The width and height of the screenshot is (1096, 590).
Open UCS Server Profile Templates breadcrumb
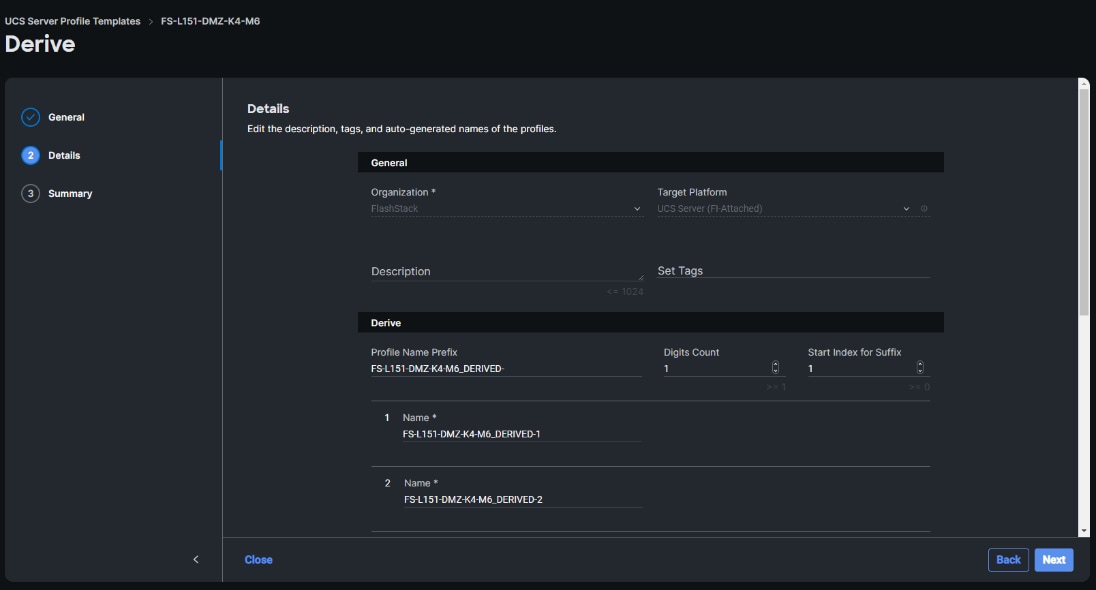pos(73,21)
